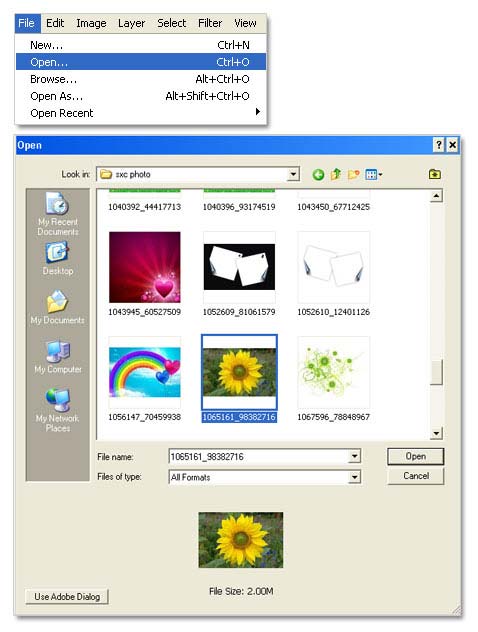Expand the File name dropdown arrow
The image size is (478, 632).
[354, 456]
